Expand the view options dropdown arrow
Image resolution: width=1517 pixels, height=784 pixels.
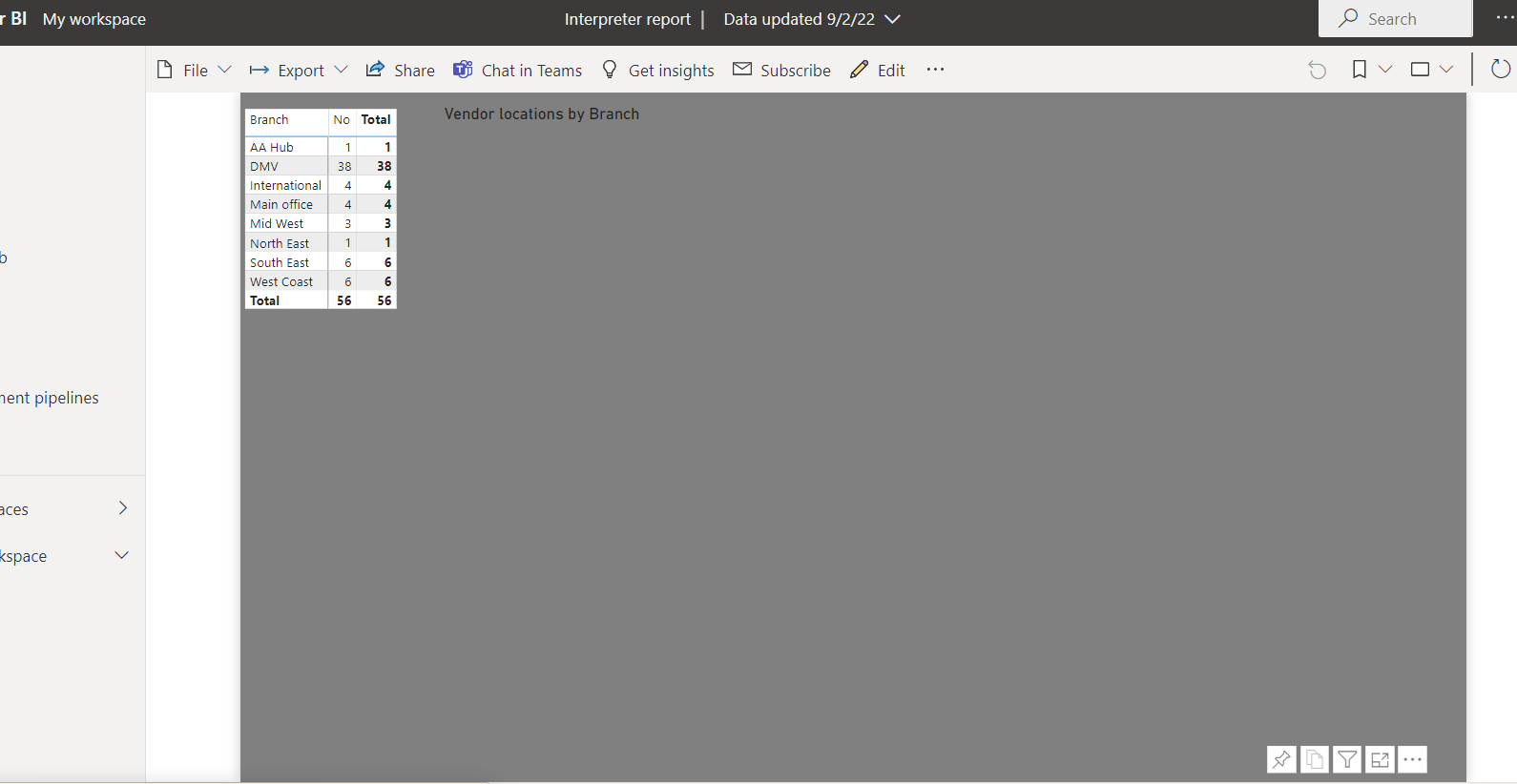(1446, 70)
